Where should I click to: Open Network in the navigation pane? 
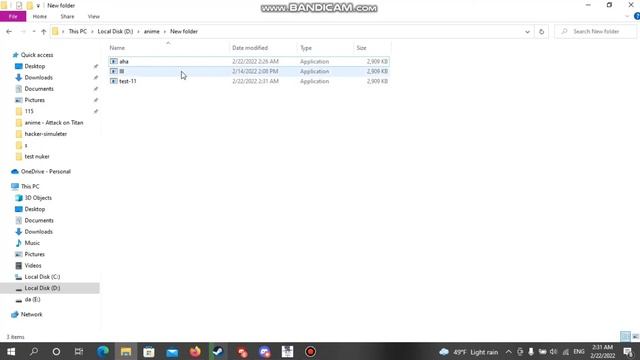click(x=31, y=314)
